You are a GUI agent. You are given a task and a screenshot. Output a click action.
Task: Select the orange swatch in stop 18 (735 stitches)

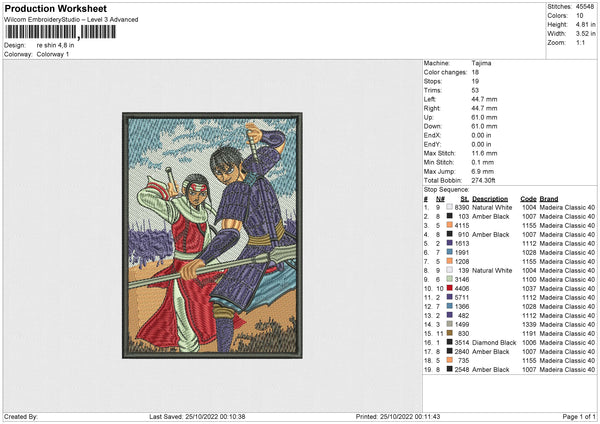click(450, 360)
